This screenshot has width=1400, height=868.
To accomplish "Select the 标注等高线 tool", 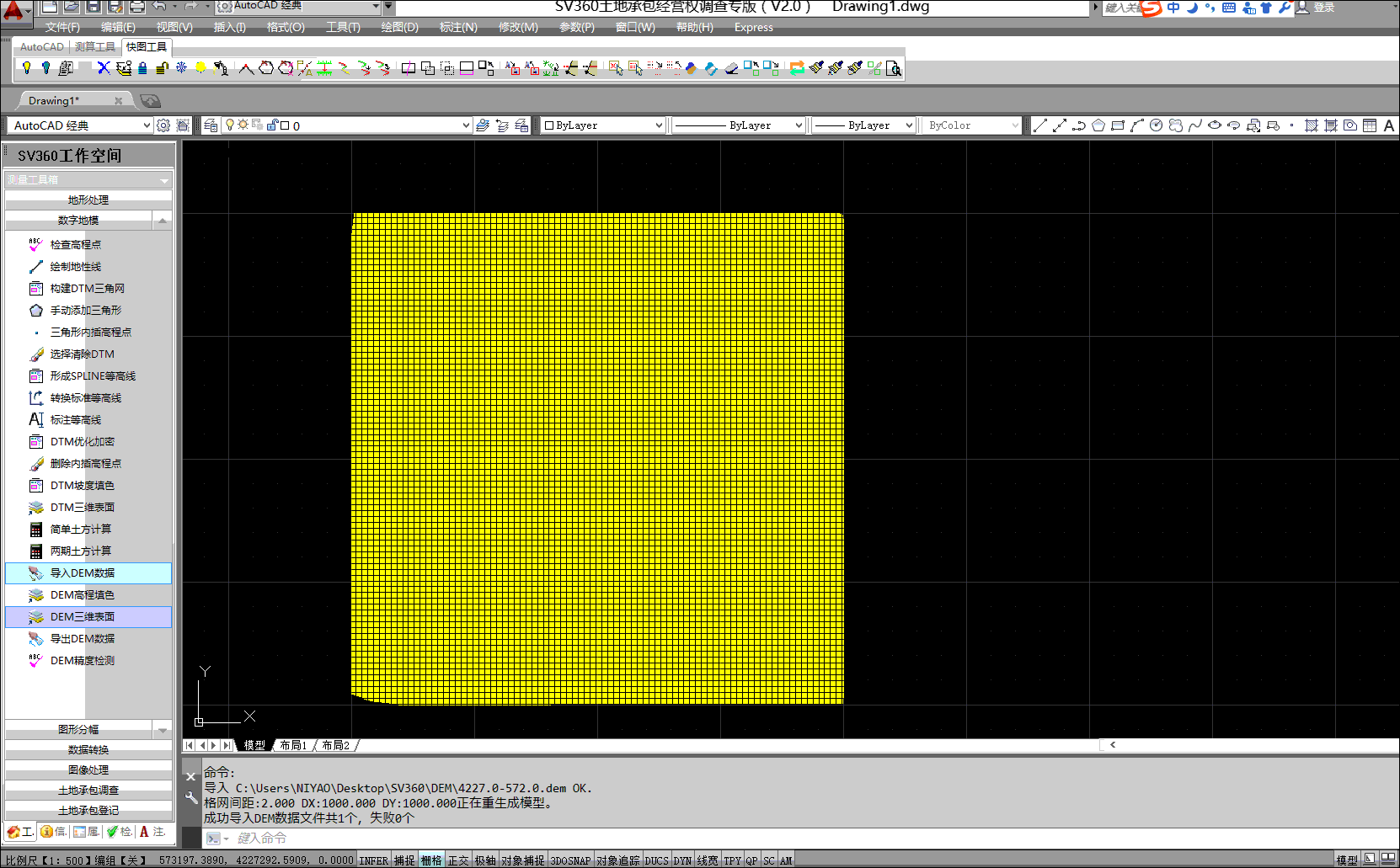I will (x=75, y=420).
